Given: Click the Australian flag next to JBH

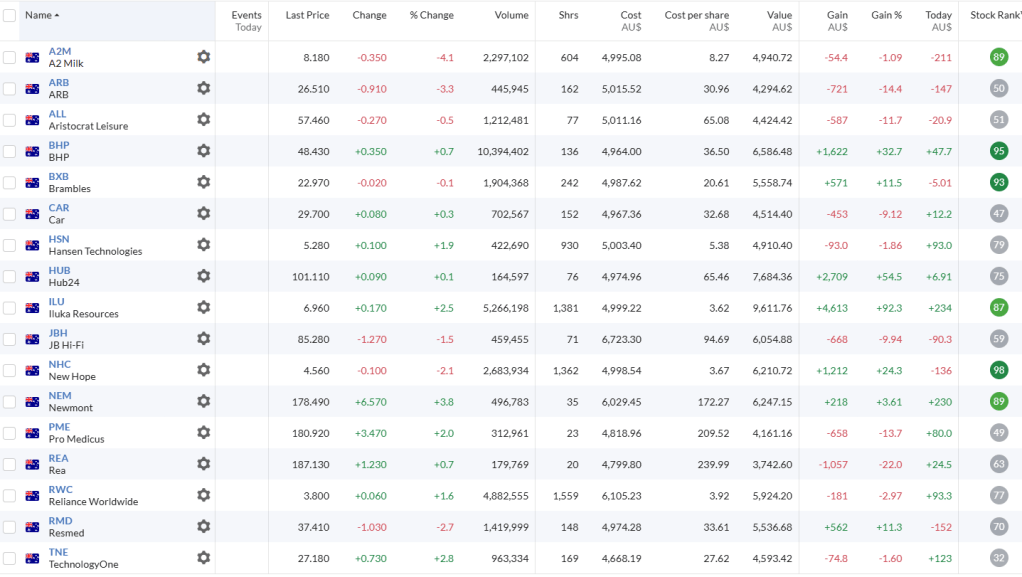Looking at the screenshot, I should click(x=32, y=339).
